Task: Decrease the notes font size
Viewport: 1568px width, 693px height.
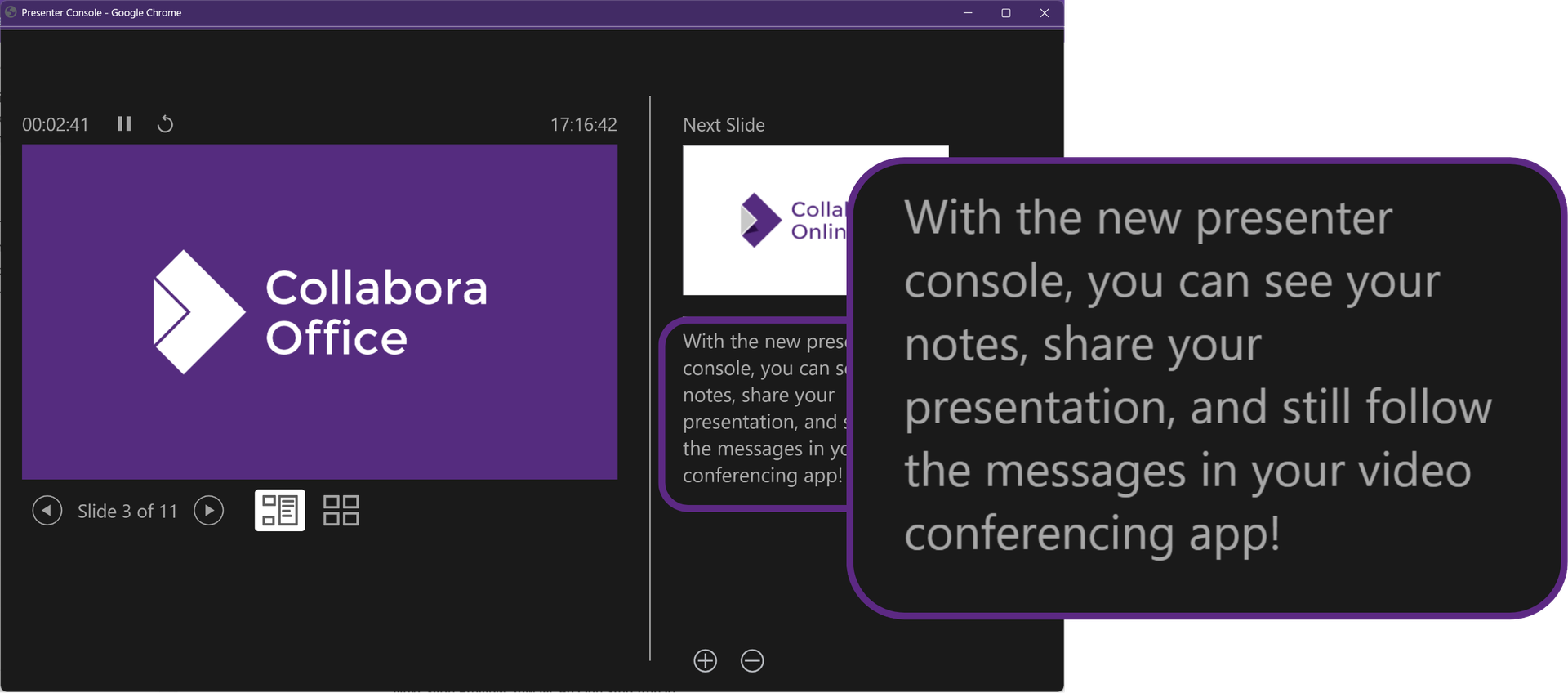Action: [x=752, y=660]
